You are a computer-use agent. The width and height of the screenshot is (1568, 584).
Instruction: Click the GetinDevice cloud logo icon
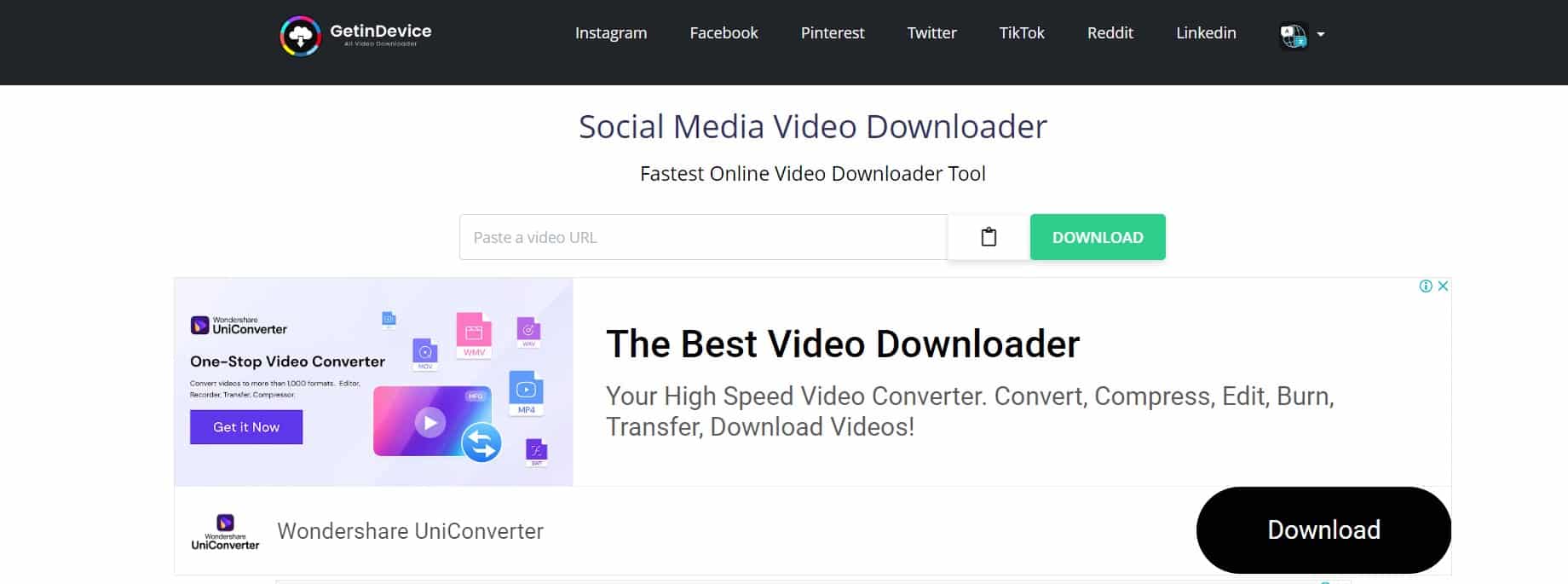(300, 36)
